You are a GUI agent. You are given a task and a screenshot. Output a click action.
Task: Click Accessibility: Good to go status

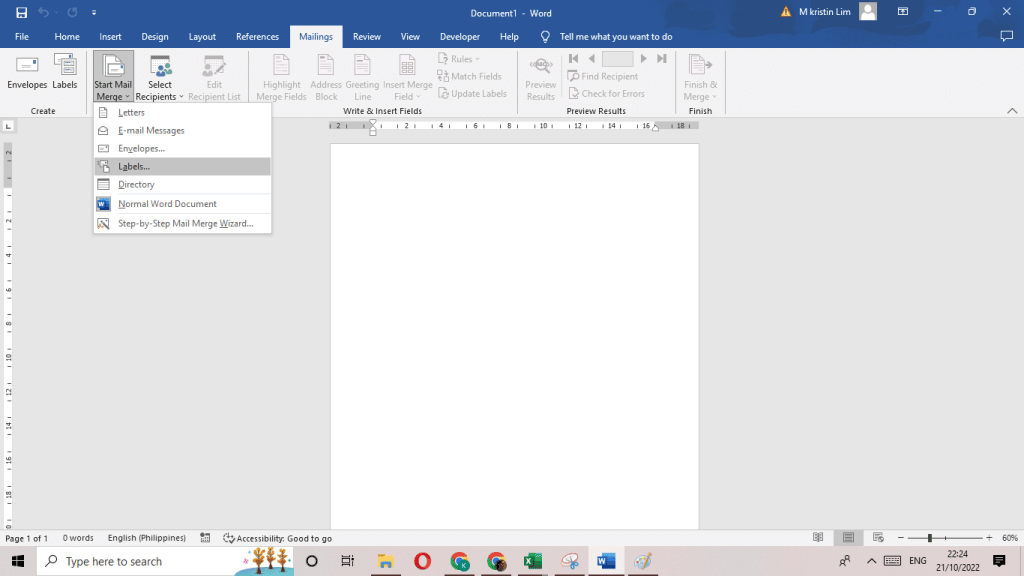(x=278, y=538)
